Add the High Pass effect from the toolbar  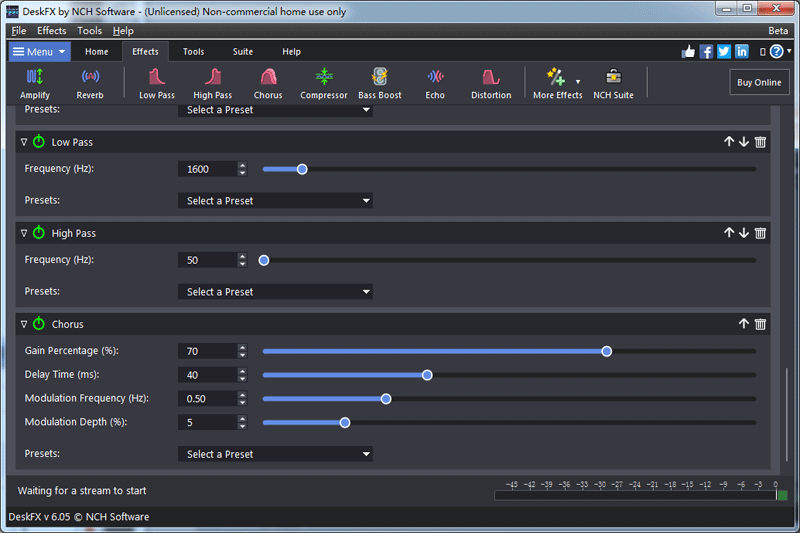[x=212, y=84]
